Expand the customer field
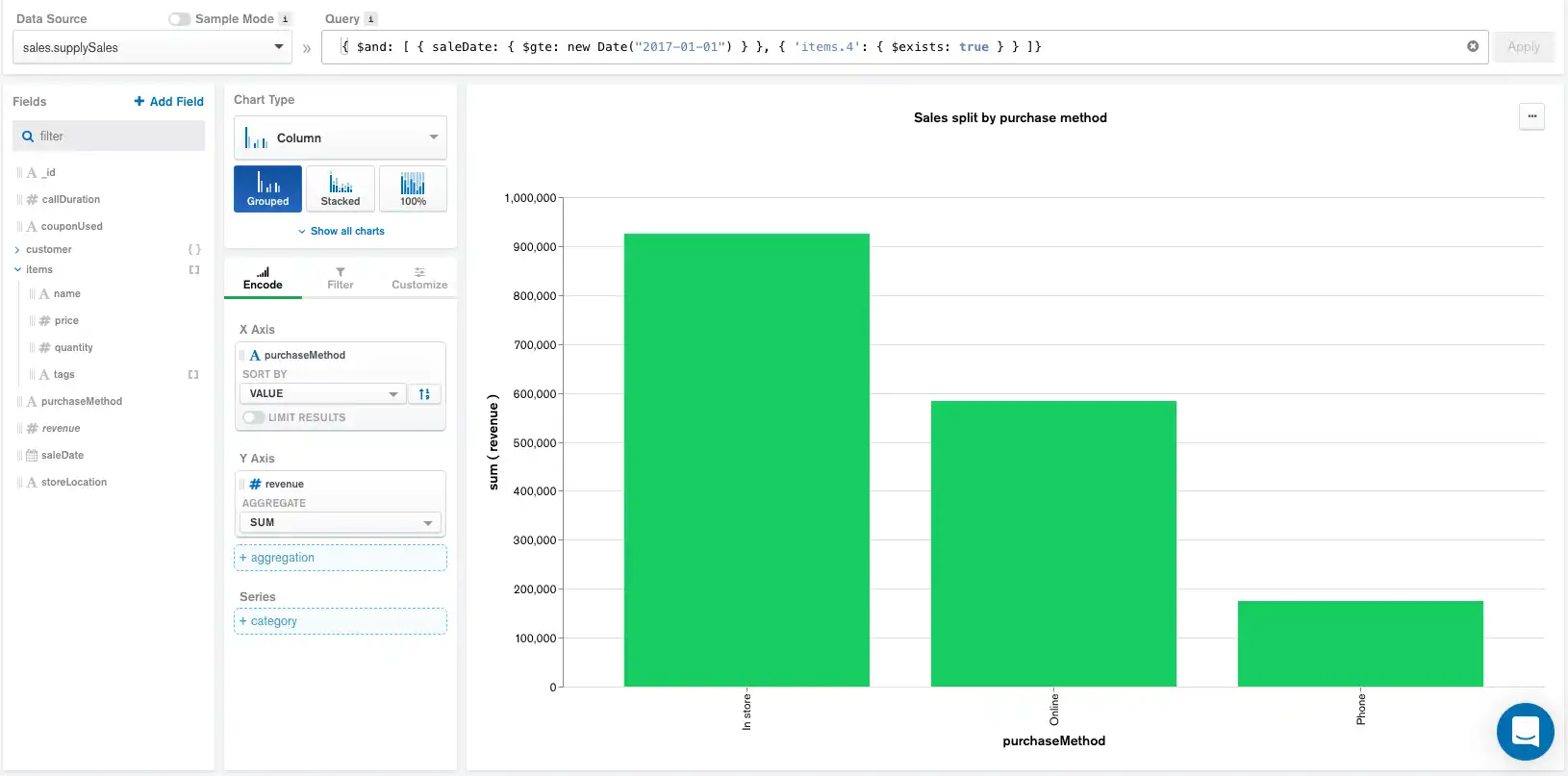Image resolution: width=1568 pixels, height=776 pixels. [17, 250]
